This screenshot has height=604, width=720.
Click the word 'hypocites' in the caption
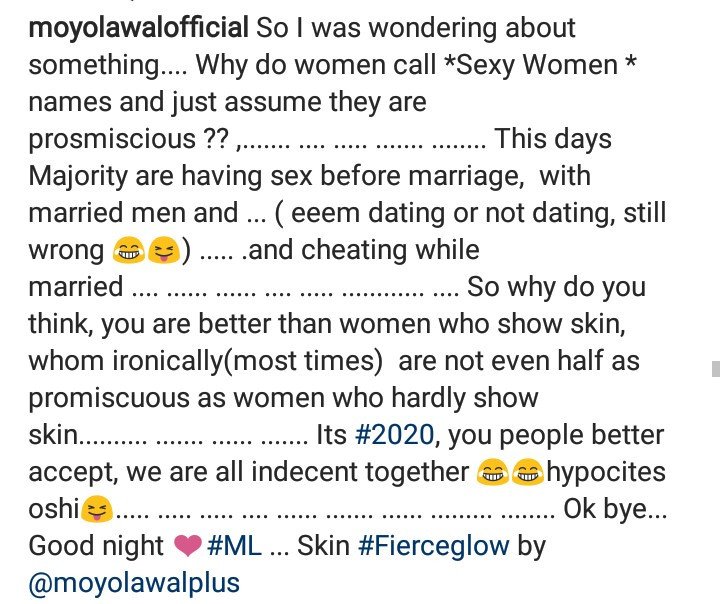click(606, 473)
